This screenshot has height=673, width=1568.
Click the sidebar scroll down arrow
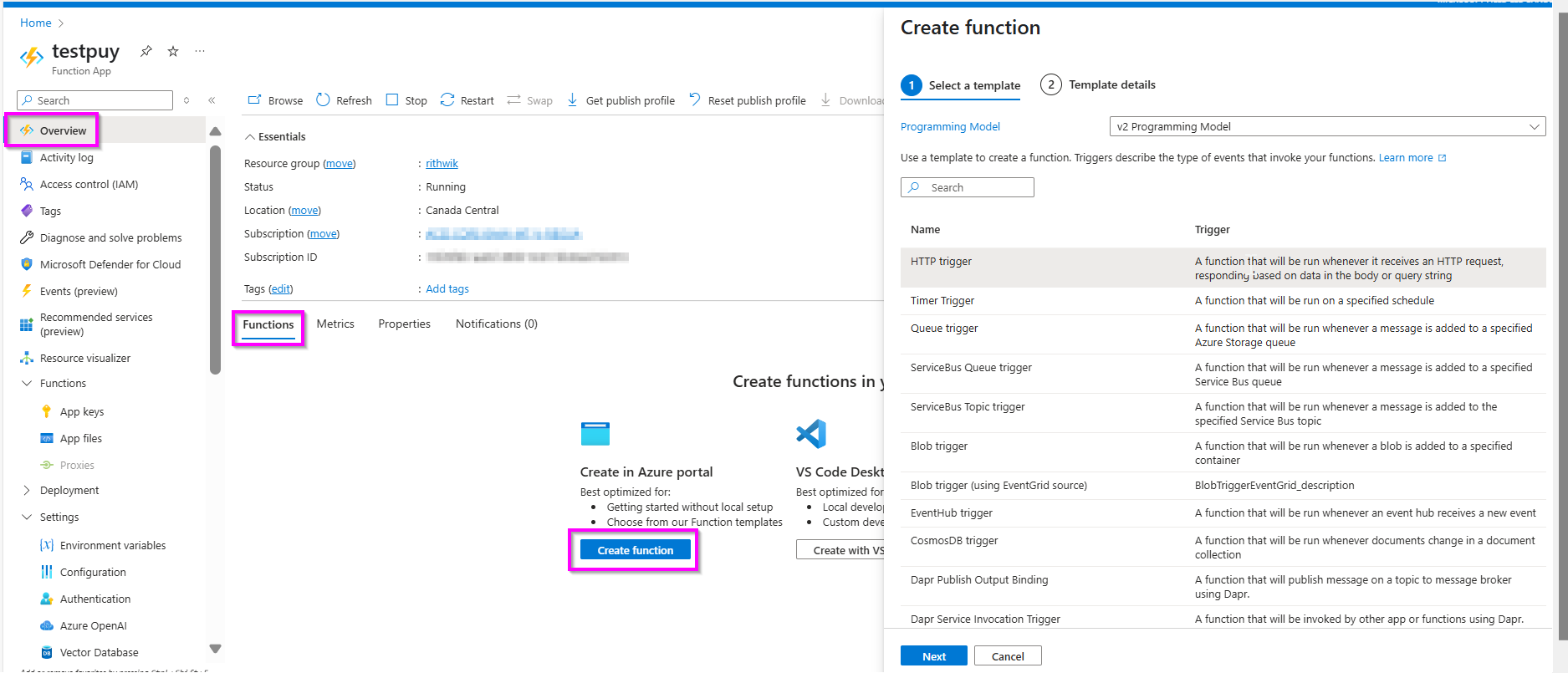click(x=215, y=649)
